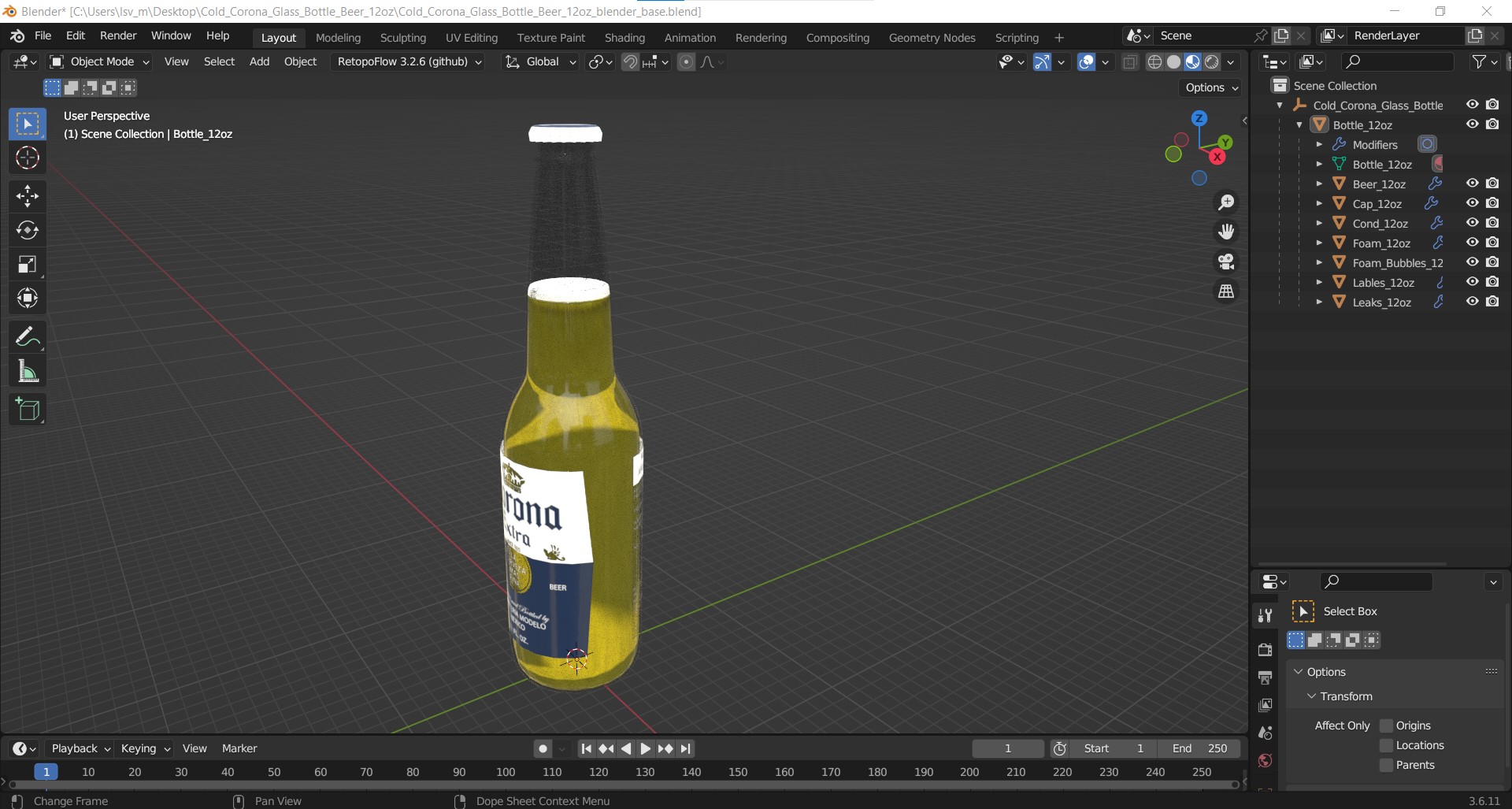Hide Beer_12oz in viewport
Image resolution: width=1512 pixels, height=809 pixels.
pyautogui.click(x=1472, y=184)
